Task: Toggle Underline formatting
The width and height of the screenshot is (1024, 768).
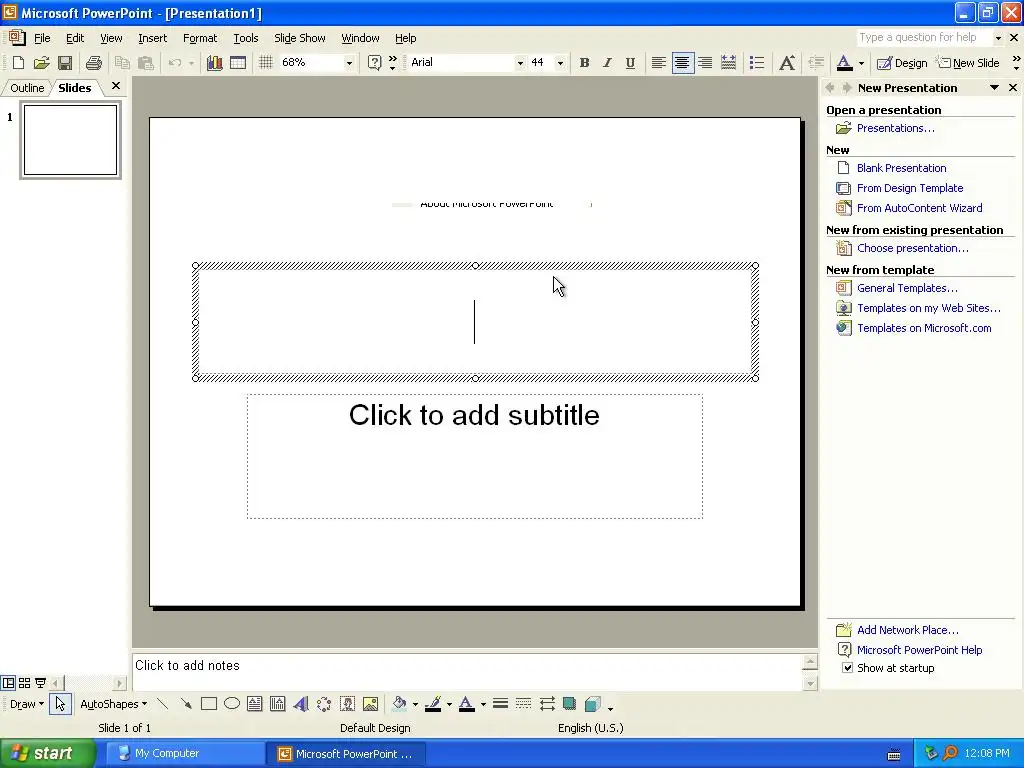Action: (x=630, y=63)
